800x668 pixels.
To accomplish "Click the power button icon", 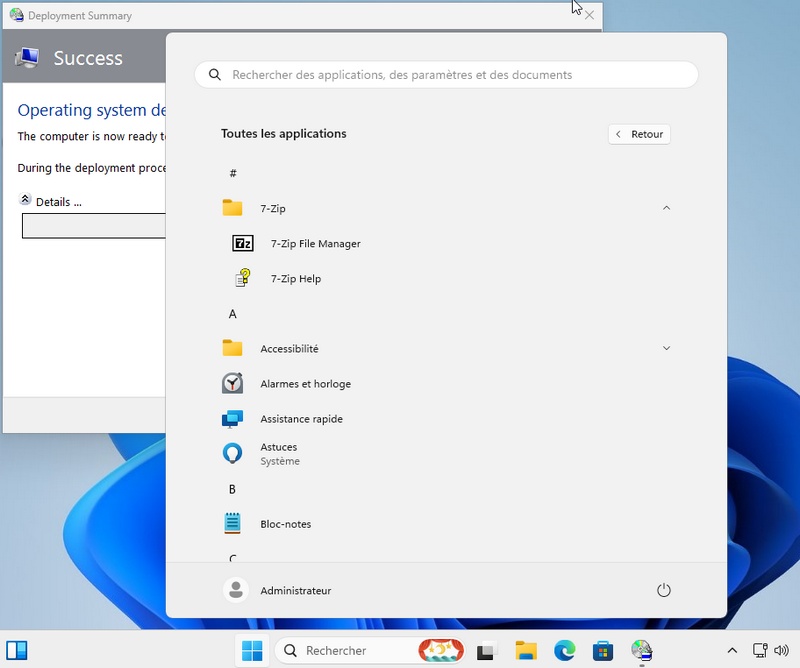I will pos(664,591).
